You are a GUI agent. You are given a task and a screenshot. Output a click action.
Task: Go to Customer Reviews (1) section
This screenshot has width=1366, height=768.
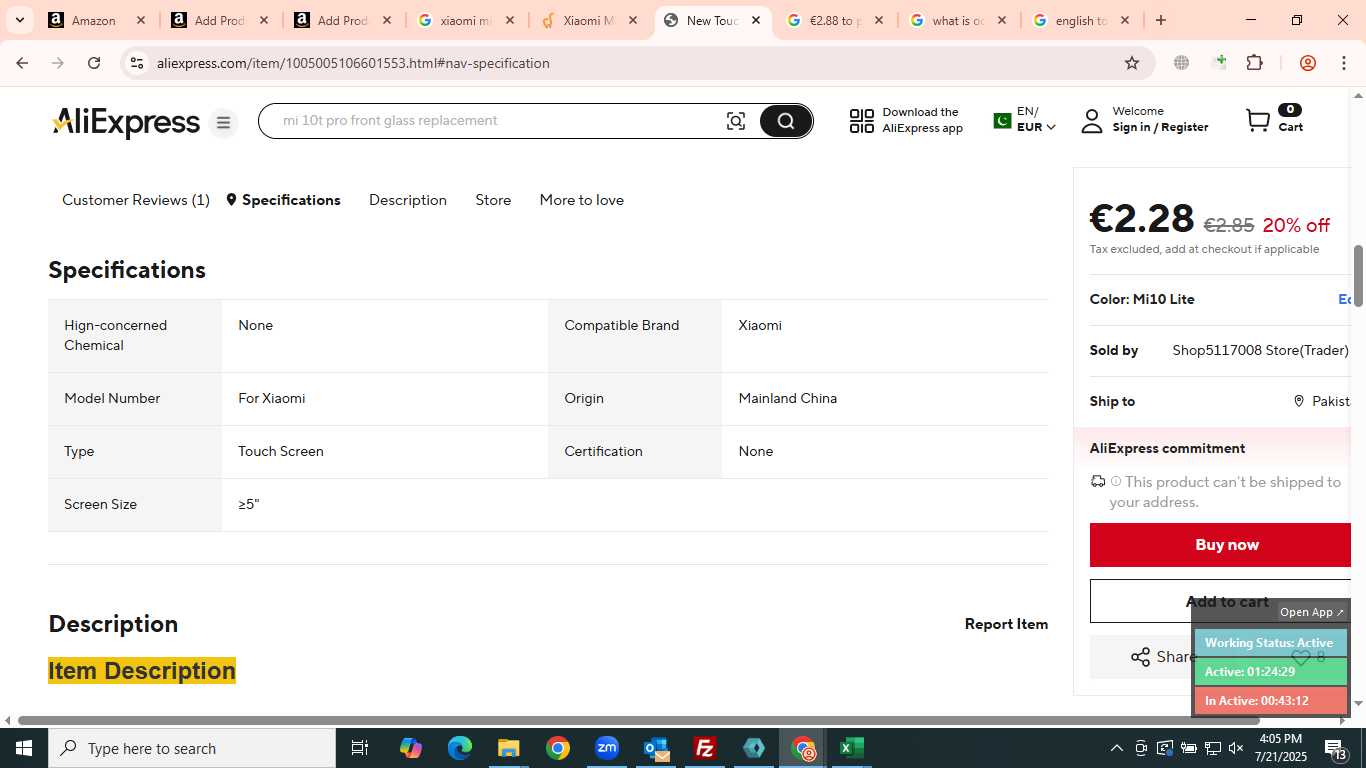[x=136, y=200]
